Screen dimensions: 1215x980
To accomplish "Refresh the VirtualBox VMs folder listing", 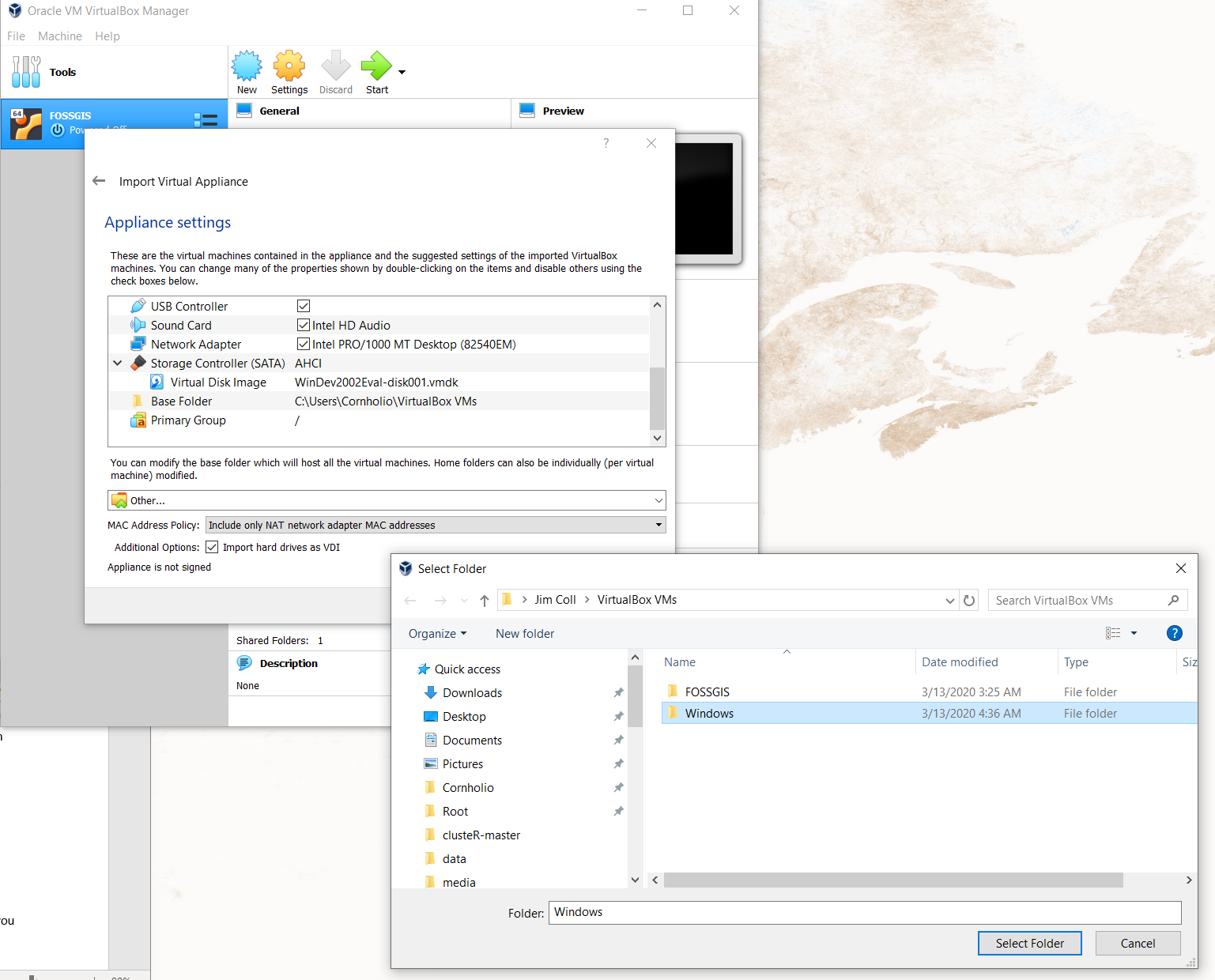I will coord(969,601).
